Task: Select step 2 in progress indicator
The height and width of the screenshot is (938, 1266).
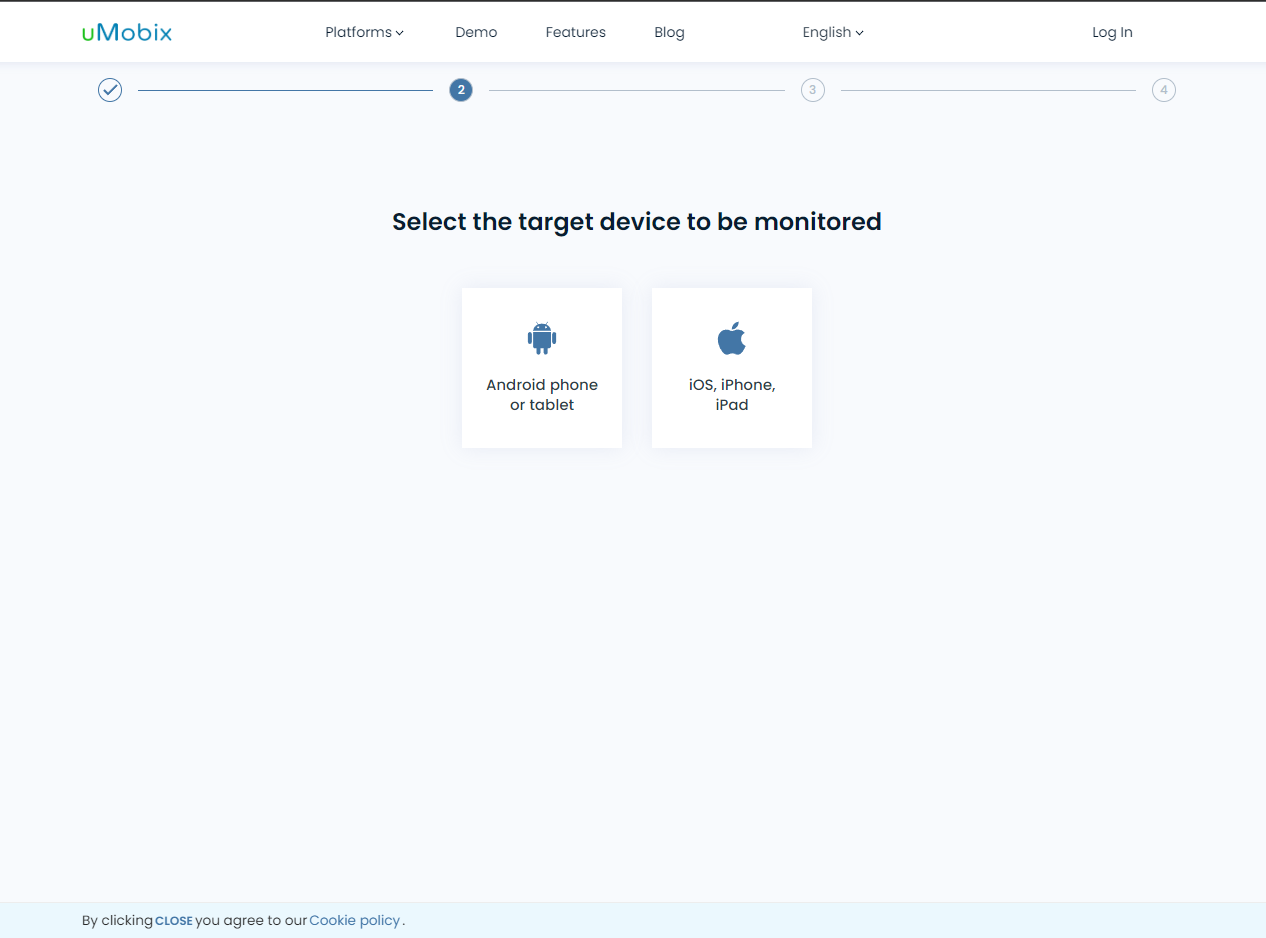Action: point(461,90)
